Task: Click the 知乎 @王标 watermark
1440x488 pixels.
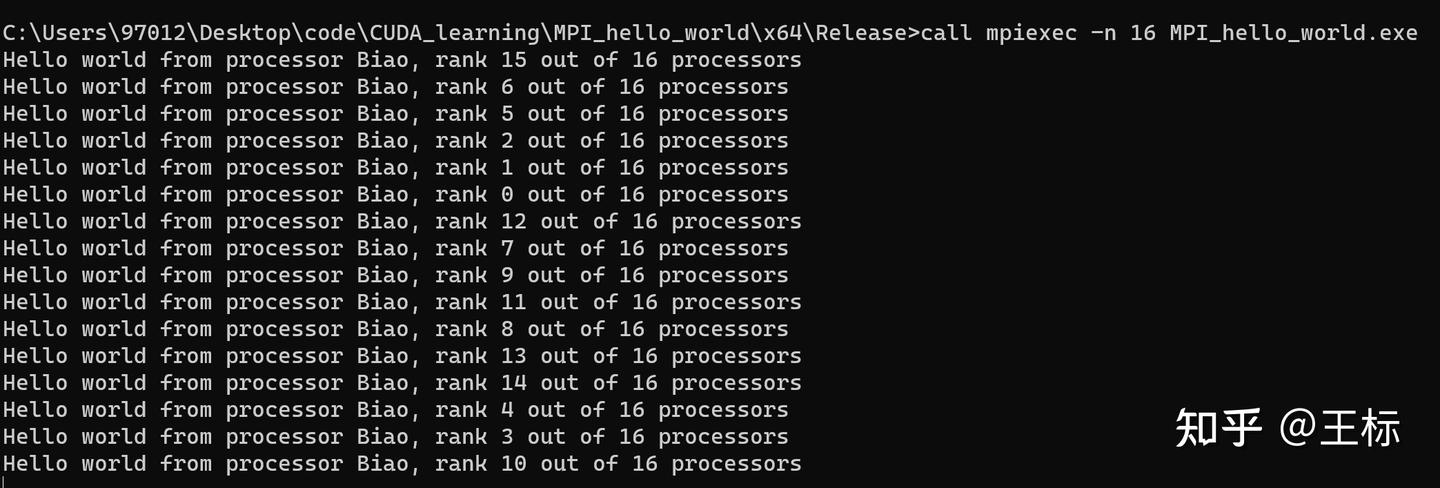Action: pyautogui.click(x=1287, y=428)
